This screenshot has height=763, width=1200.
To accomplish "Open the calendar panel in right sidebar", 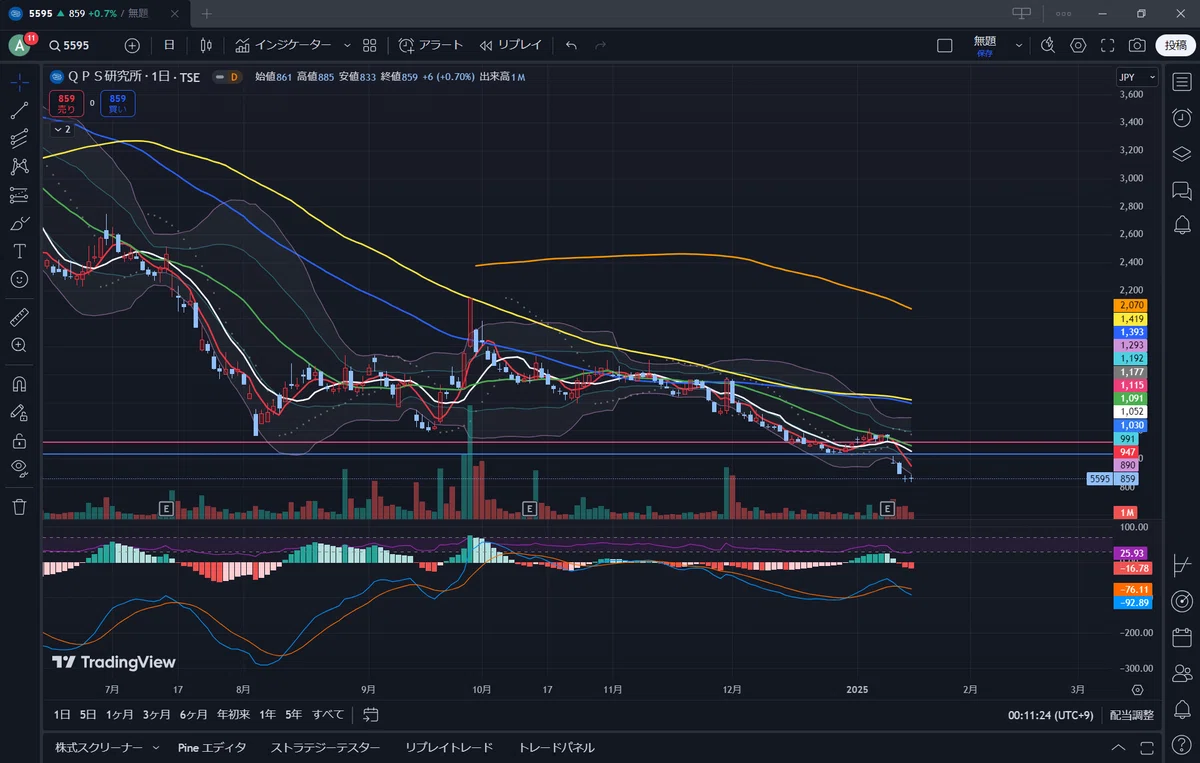I will [1181, 636].
